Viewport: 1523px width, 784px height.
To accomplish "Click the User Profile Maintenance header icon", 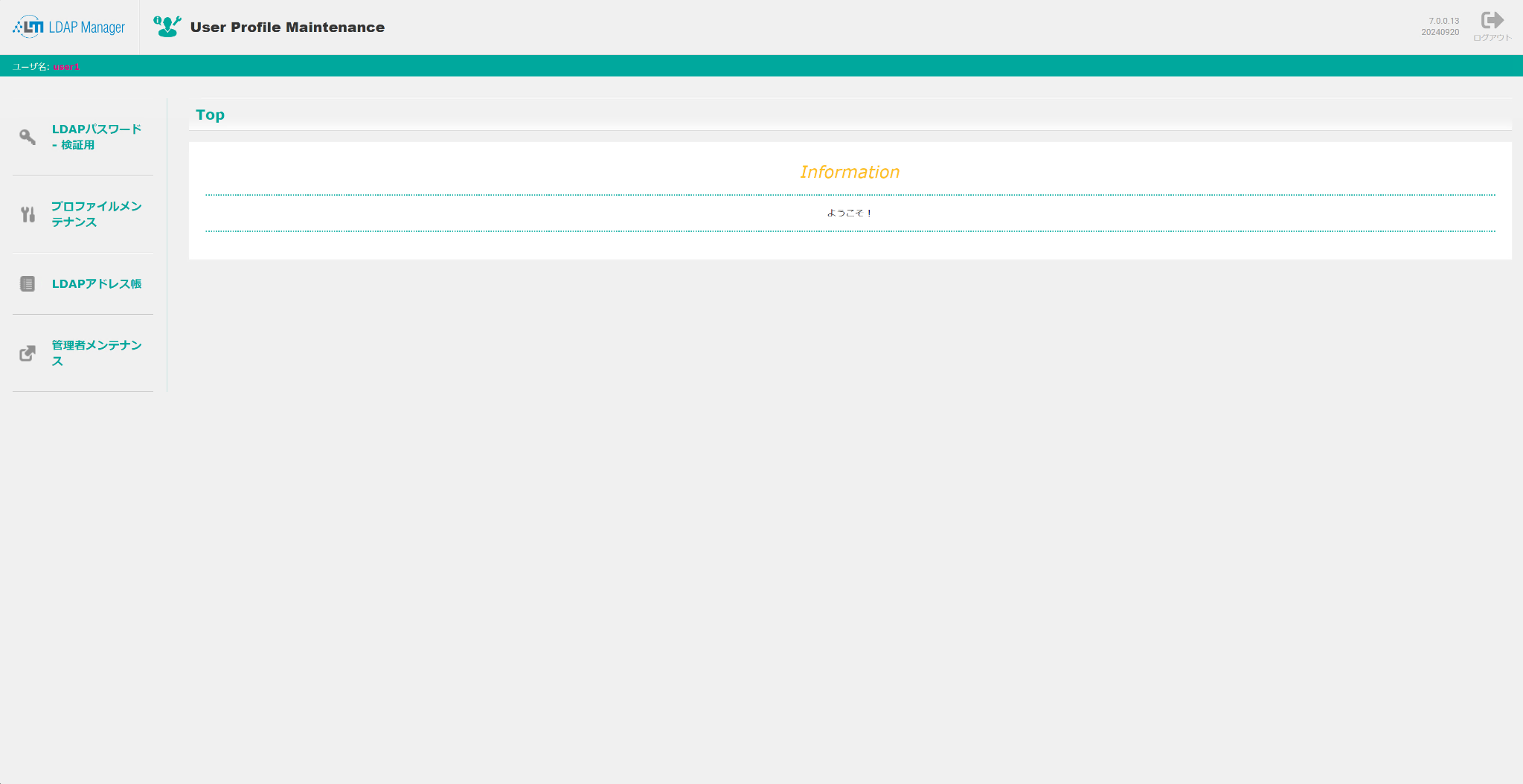I will (x=167, y=27).
